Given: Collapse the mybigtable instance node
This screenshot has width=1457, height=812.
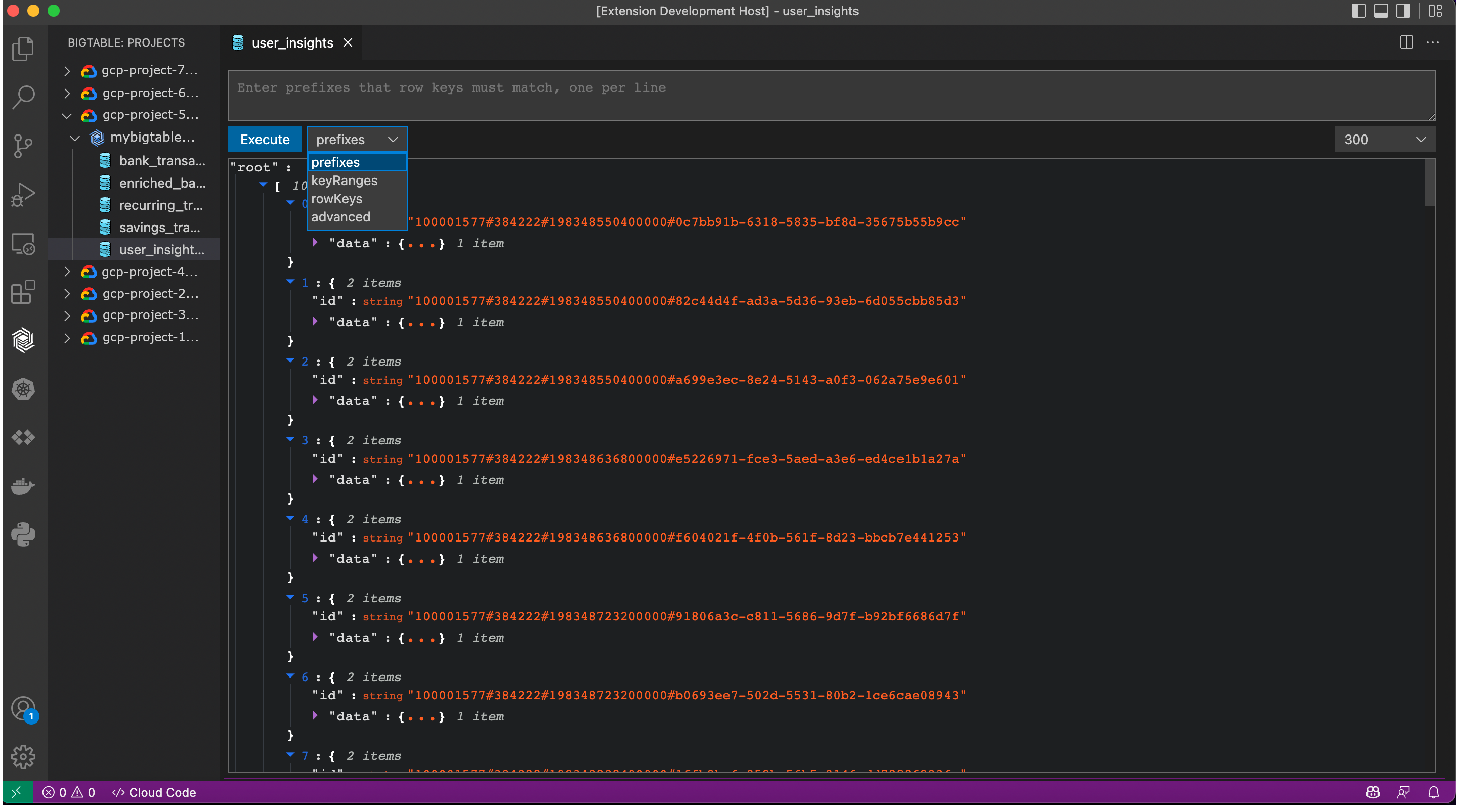Looking at the screenshot, I should (x=75, y=138).
